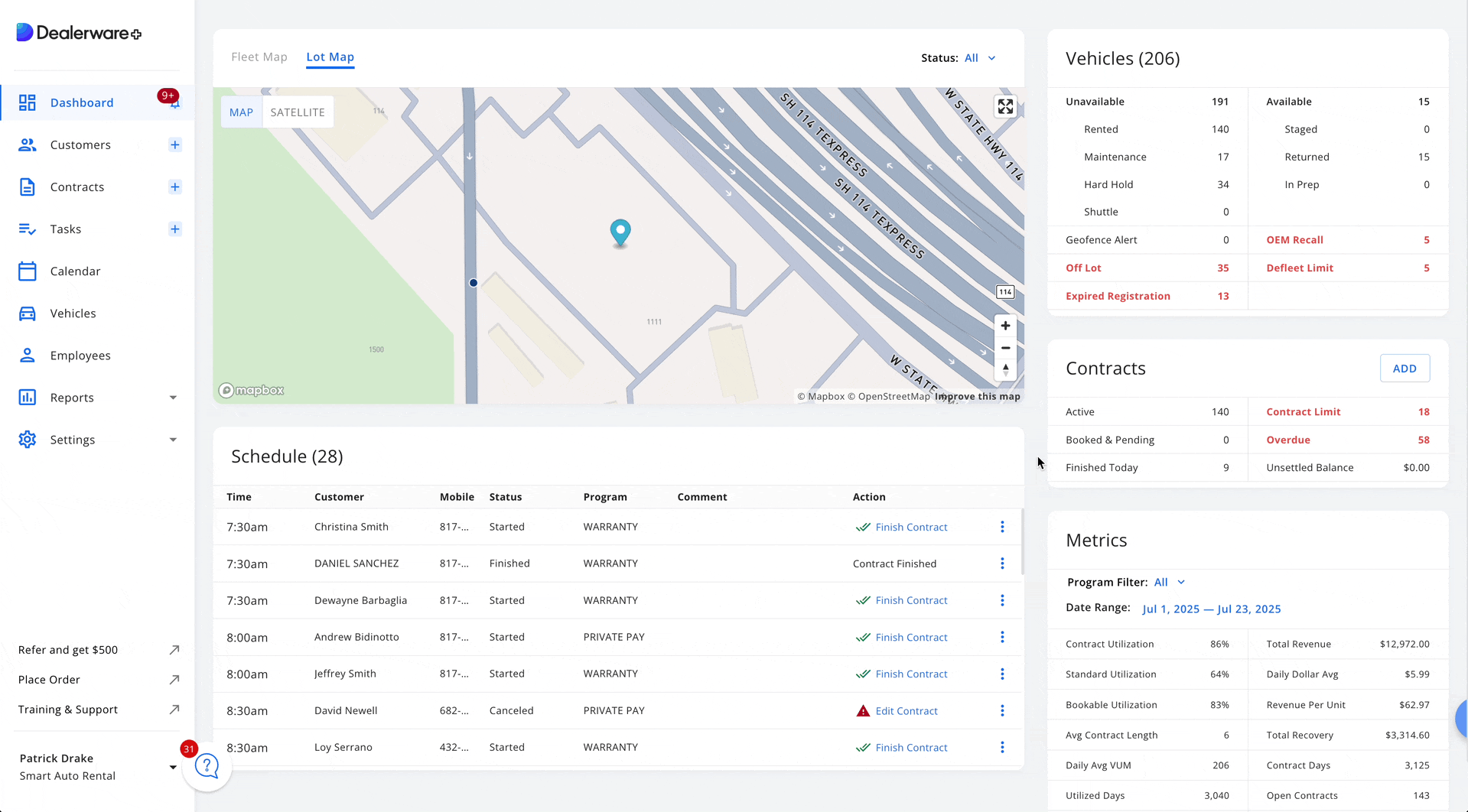The image size is (1468, 812).
Task: Finish Contract for Dewayne Barbaglia
Action: tap(901, 600)
